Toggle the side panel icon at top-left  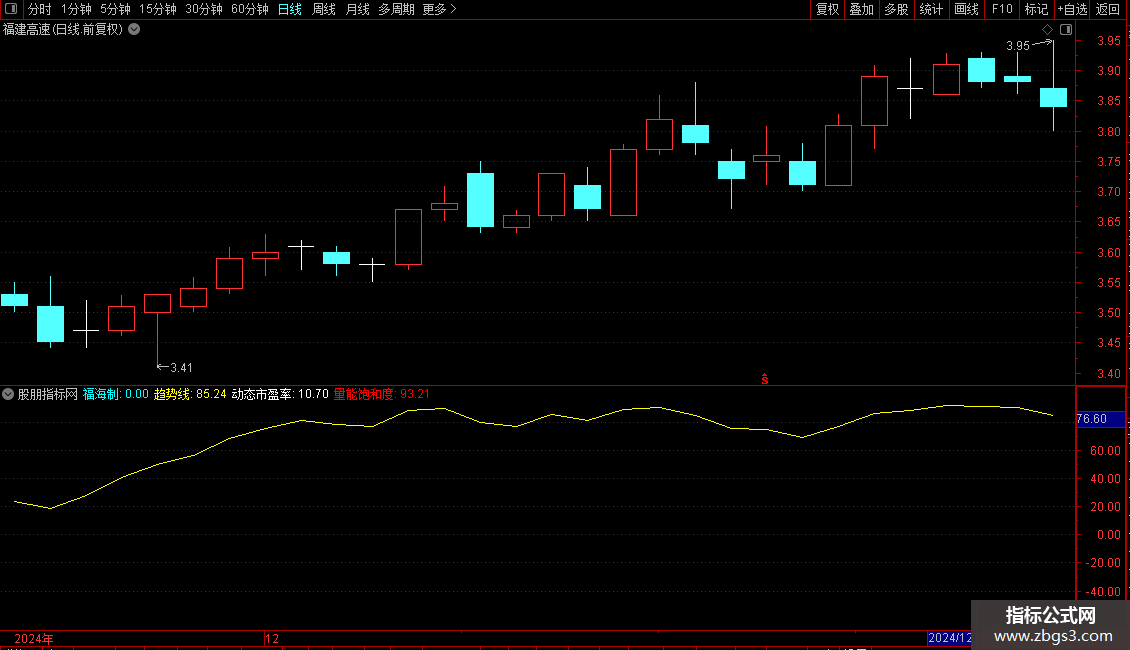(x=11, y=9)
